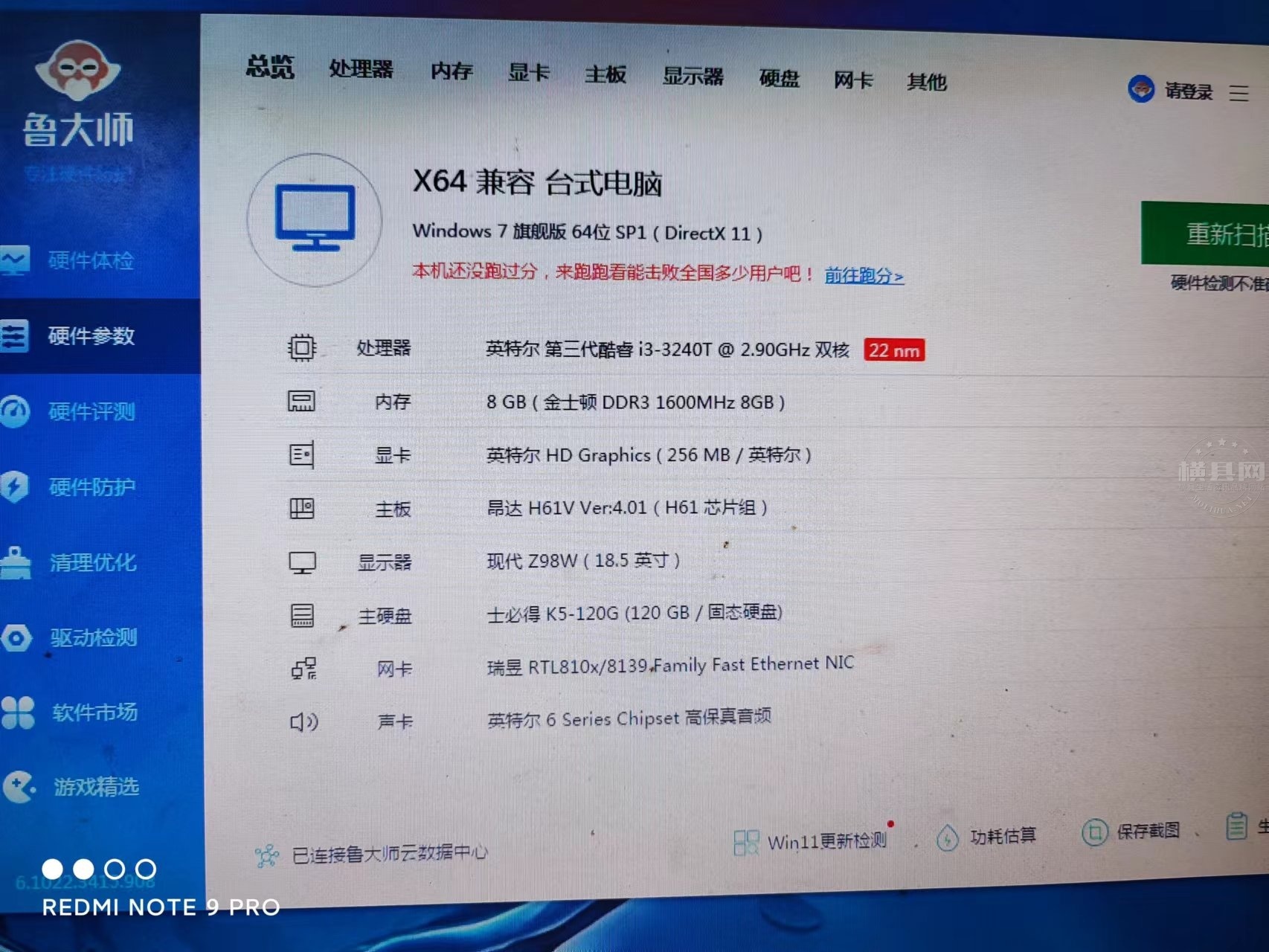Click the 清理优化 broom icon
The image size is (1269, 952).
coord(15,562)
